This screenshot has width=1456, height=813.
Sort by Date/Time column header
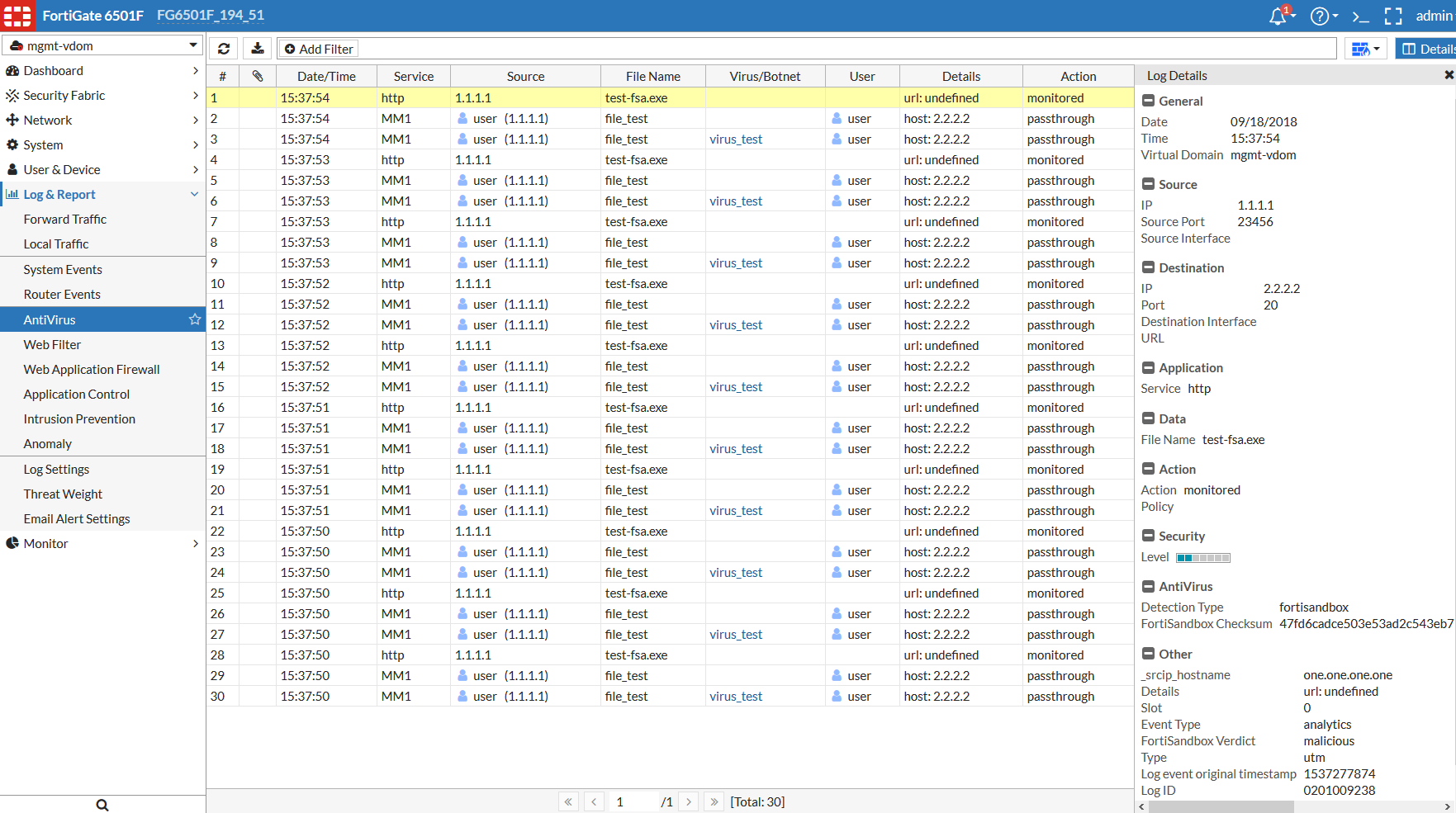click(326, 76)
